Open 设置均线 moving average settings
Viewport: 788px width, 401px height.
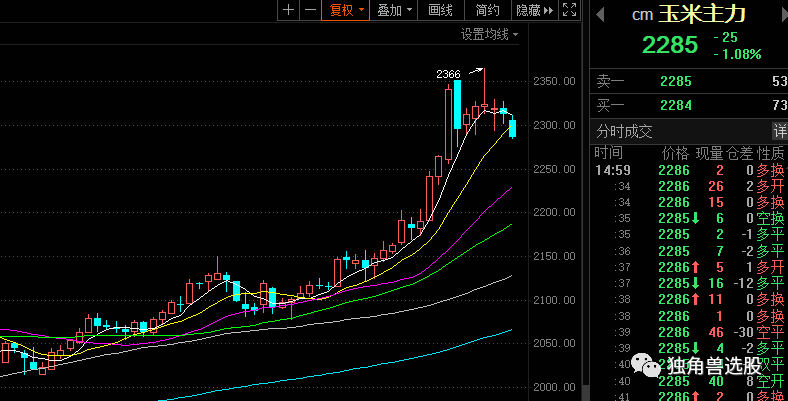point(489,34)
